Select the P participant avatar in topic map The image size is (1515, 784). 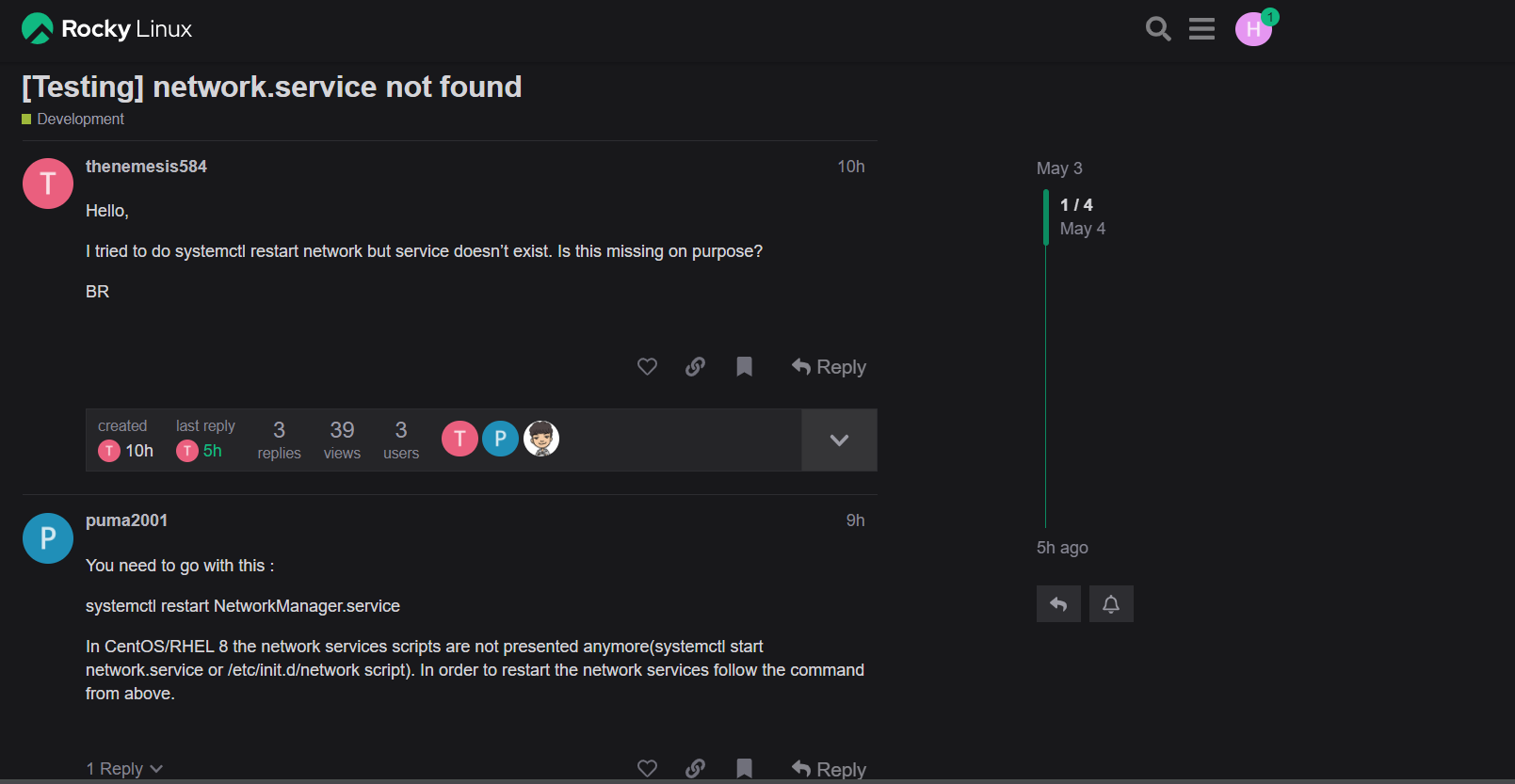click(500, 439)
